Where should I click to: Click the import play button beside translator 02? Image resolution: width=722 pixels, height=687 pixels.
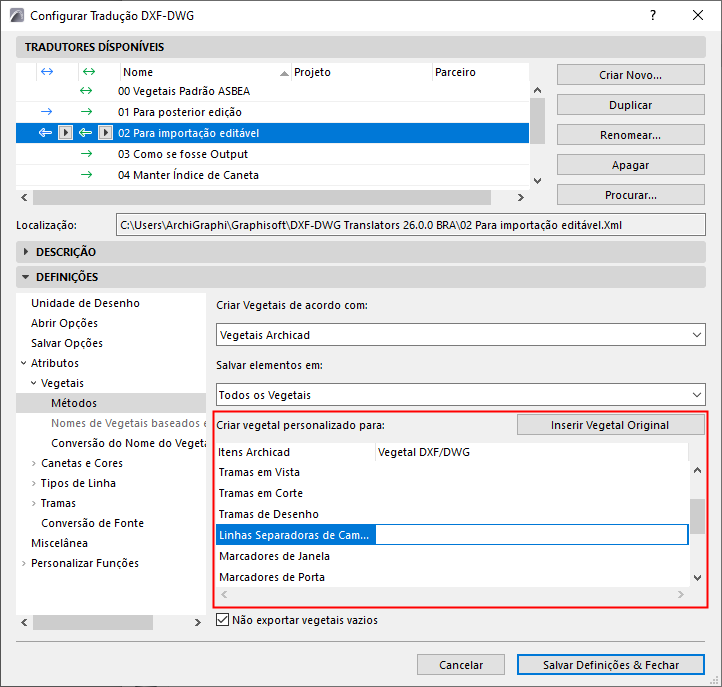click(x=65, y=133)
